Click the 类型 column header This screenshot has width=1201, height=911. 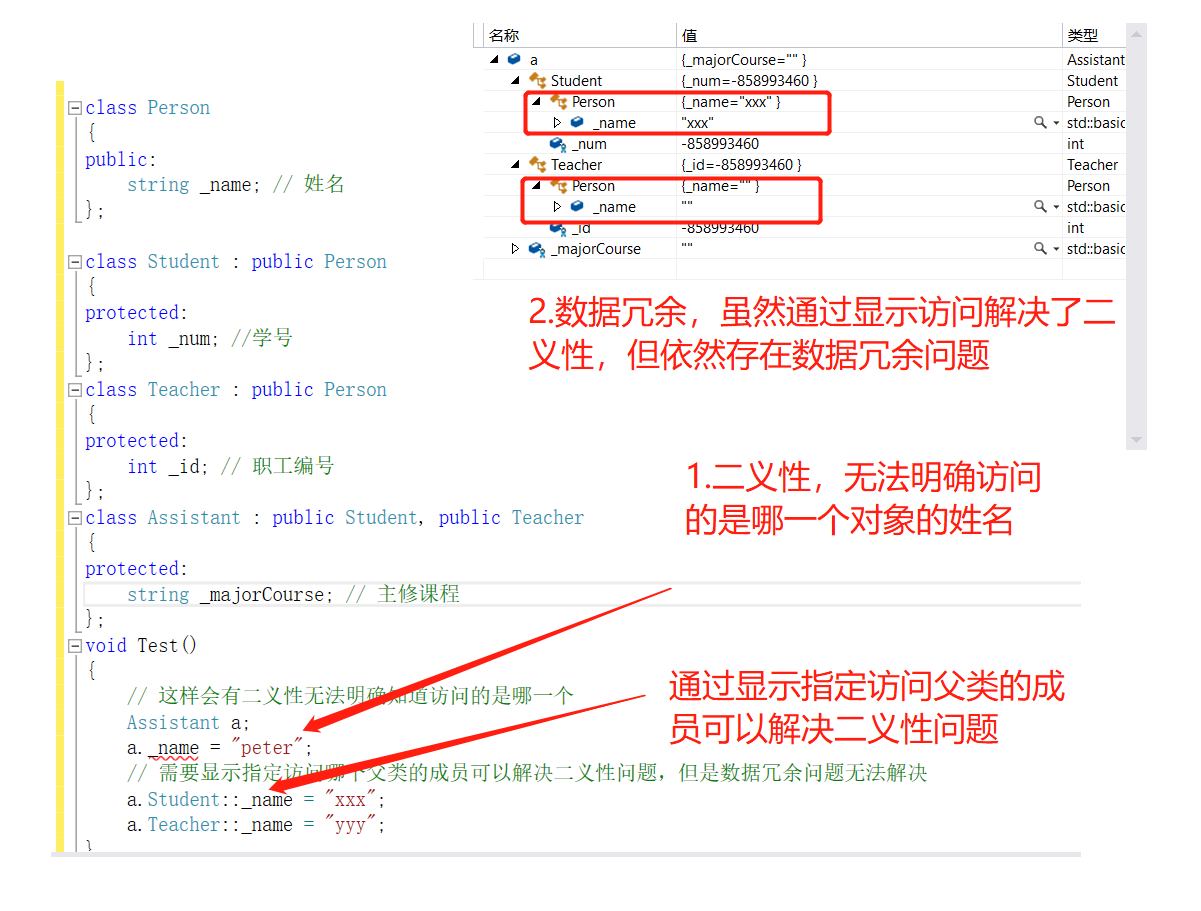[1094, 36]
